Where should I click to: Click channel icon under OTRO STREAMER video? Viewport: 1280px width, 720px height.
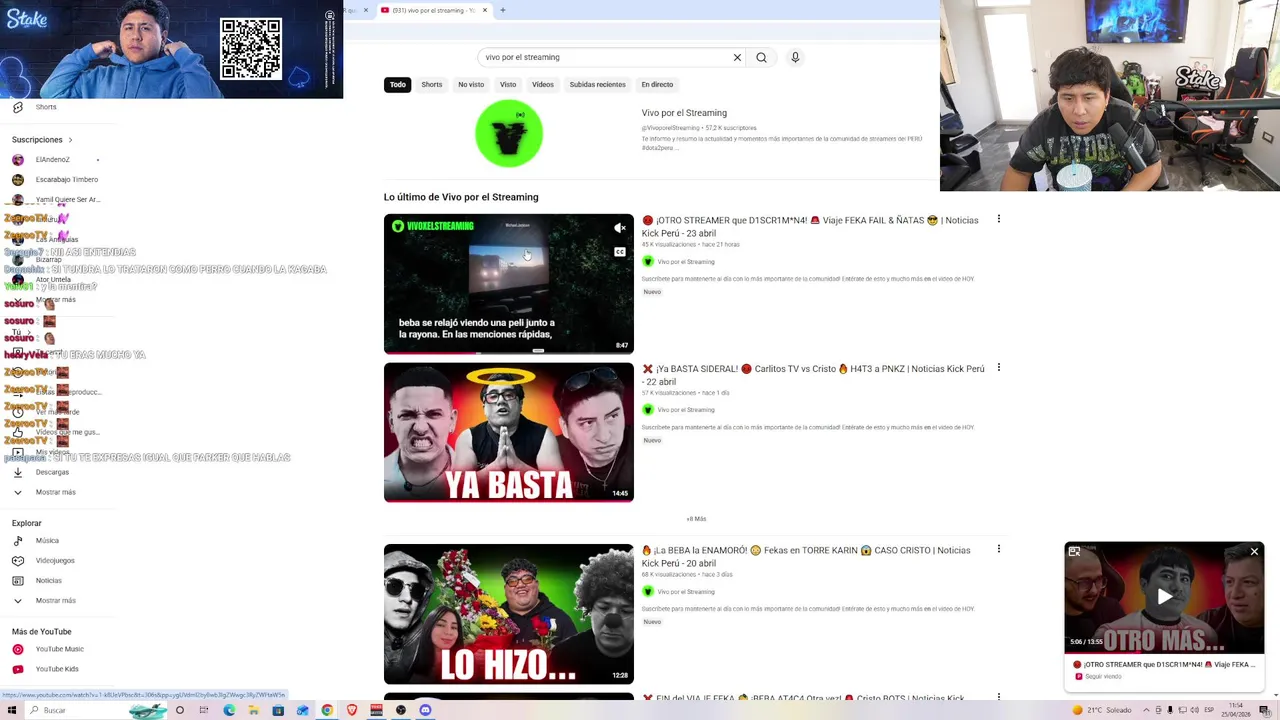click(648, 262)
